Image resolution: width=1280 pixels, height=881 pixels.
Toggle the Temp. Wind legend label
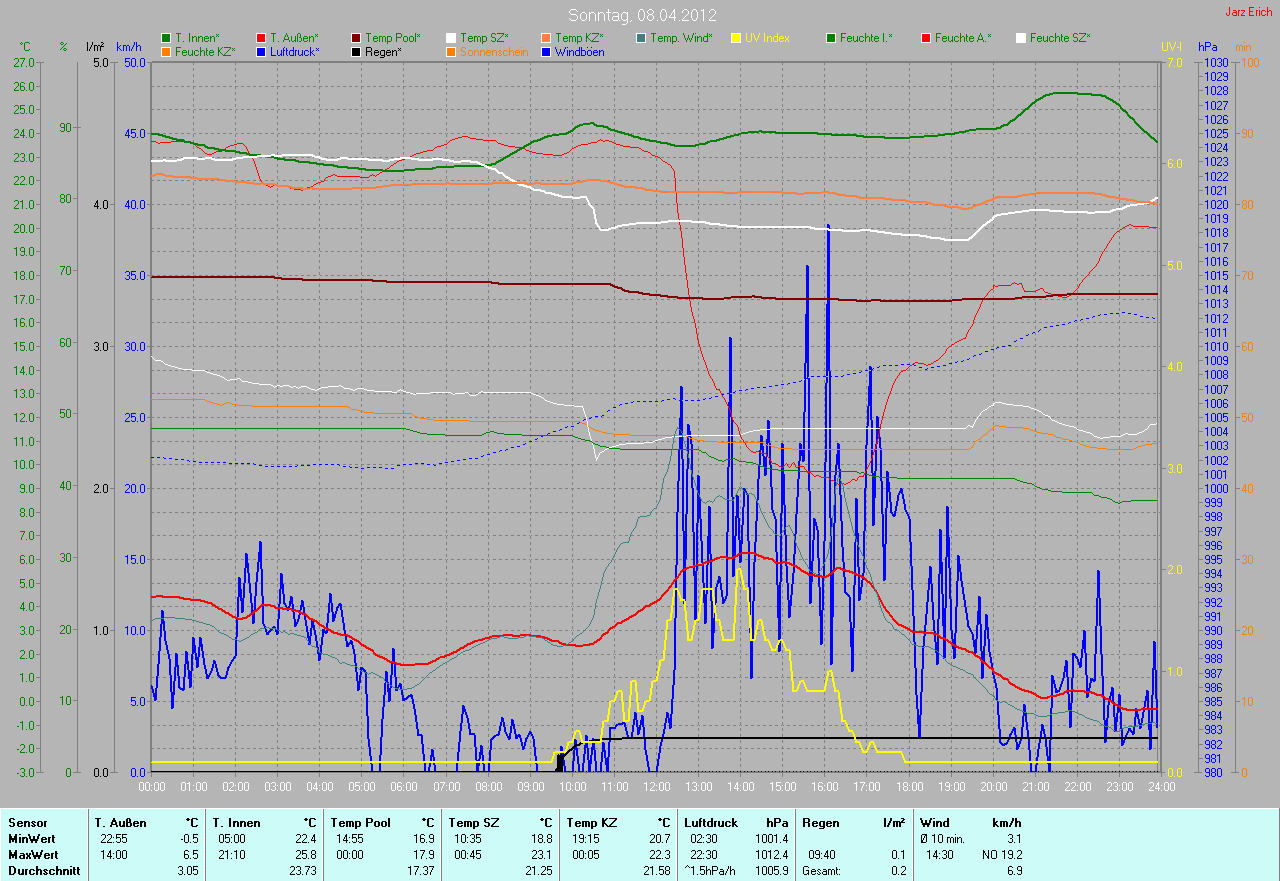681,38
